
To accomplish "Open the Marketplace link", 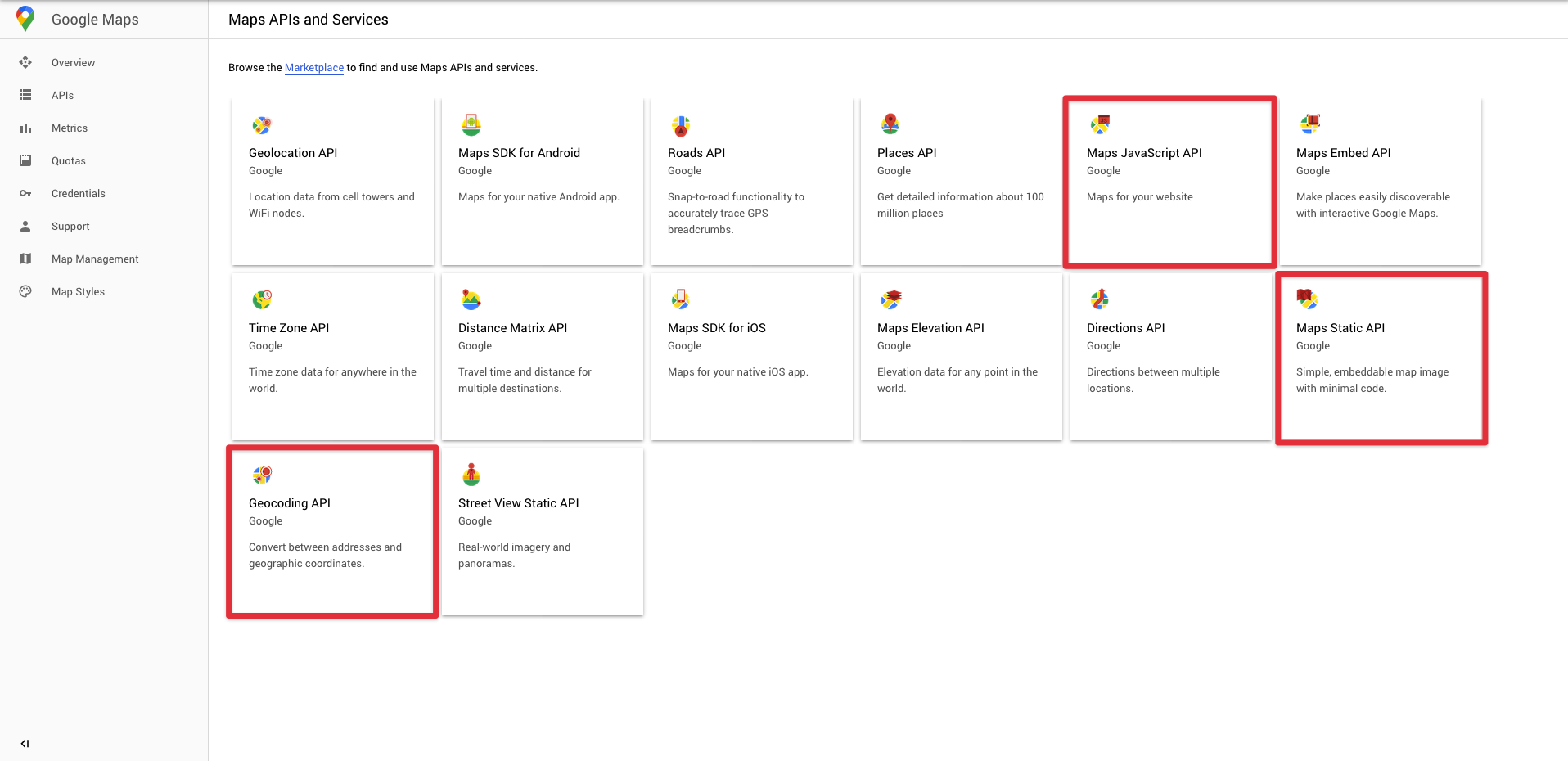I will [x=313, y=67].
